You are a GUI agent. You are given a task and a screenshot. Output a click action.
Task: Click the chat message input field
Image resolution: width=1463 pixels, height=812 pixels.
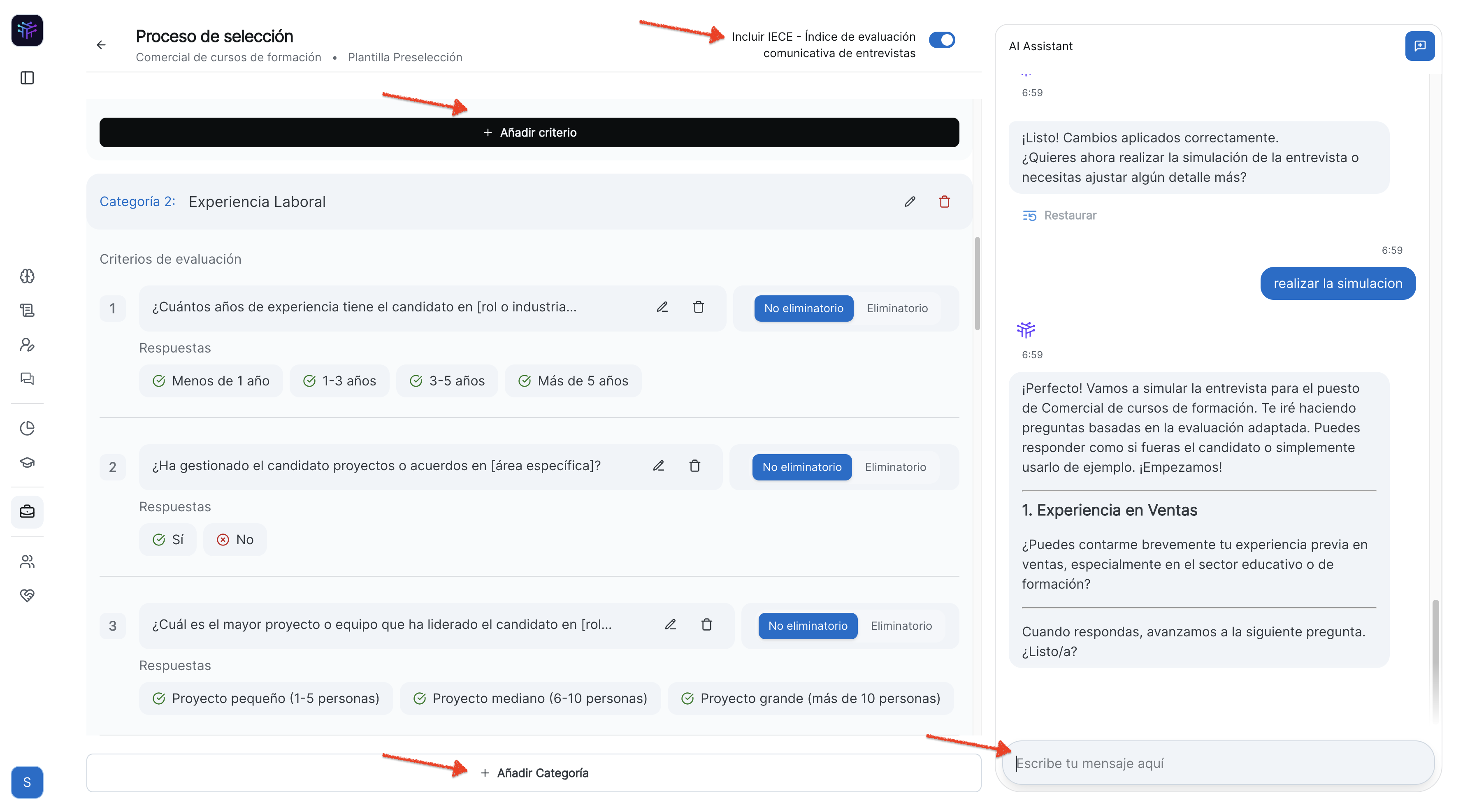[x=1218, y=763]
